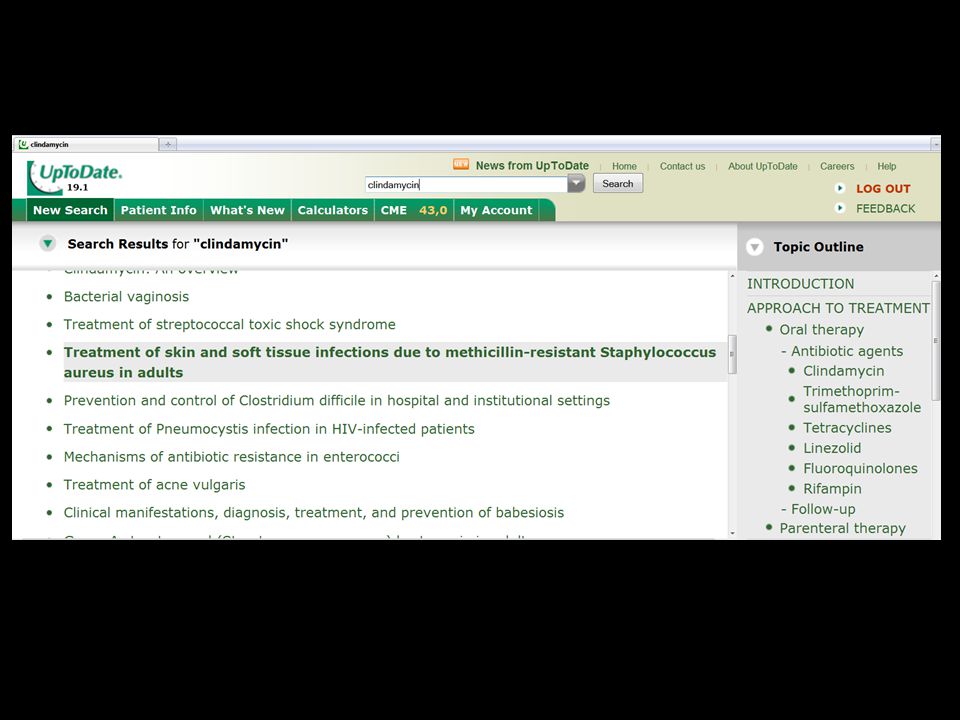Open the search box dropdown arrow
Viewport: 960px width, 720px height.
[x=576, y=184]
